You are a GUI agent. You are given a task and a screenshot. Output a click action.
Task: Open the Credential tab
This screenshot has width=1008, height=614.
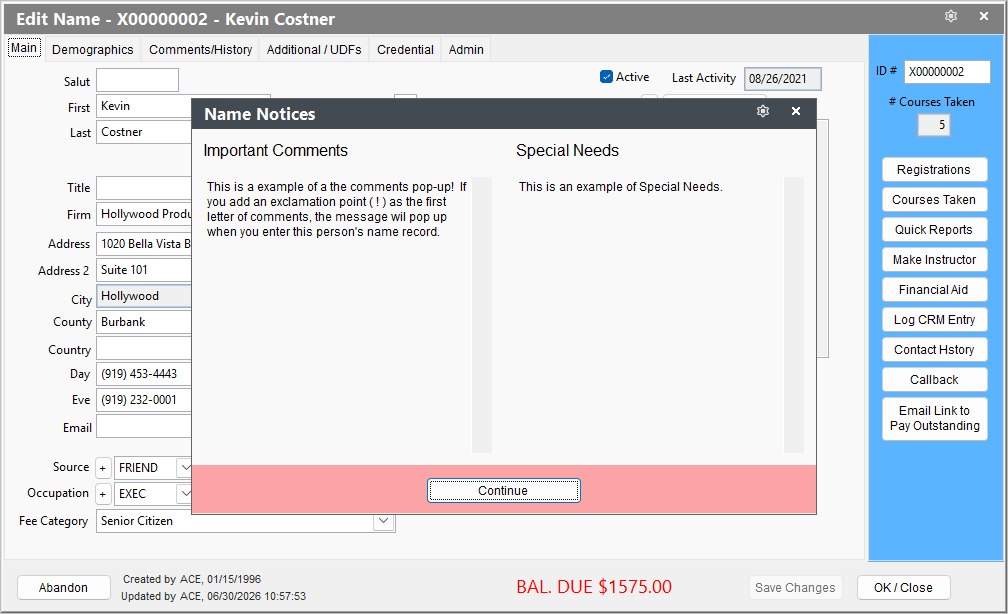405,50
